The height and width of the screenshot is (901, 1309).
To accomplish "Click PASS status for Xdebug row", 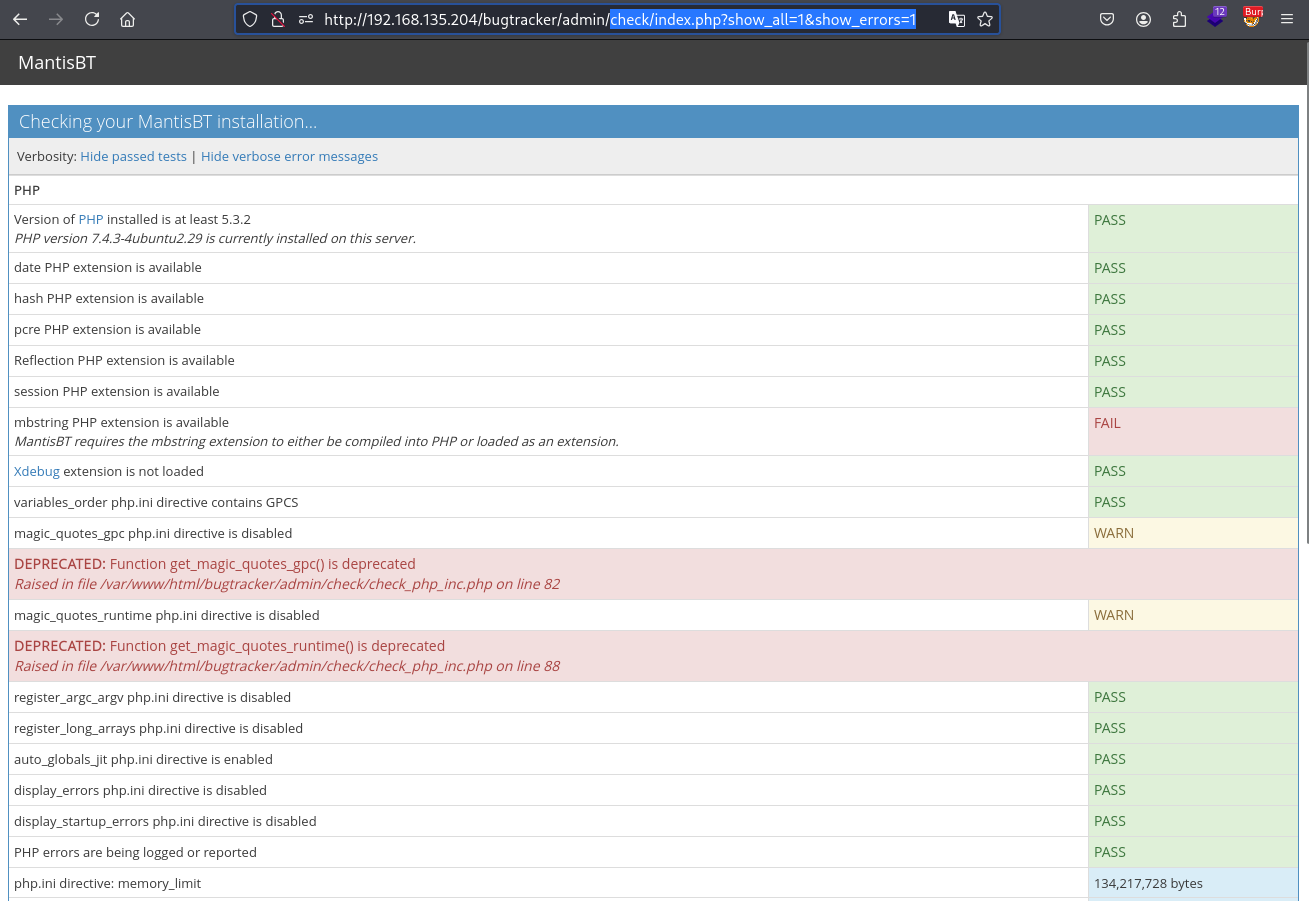I will pos(1109,471).
